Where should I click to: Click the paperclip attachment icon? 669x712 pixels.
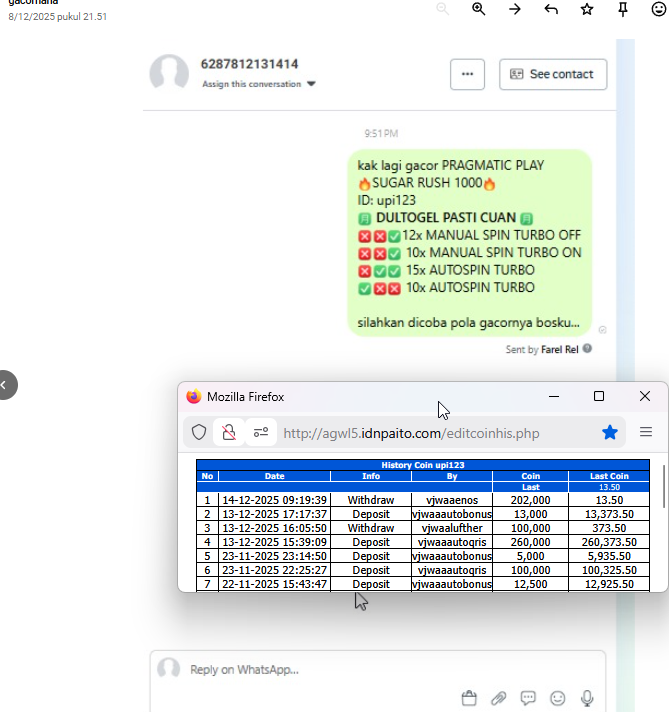[x=498, y=698]
